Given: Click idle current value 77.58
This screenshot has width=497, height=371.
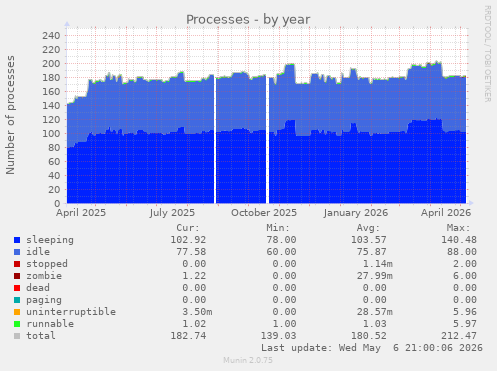Looking at the screenshot, I should (x=191, y=252).
